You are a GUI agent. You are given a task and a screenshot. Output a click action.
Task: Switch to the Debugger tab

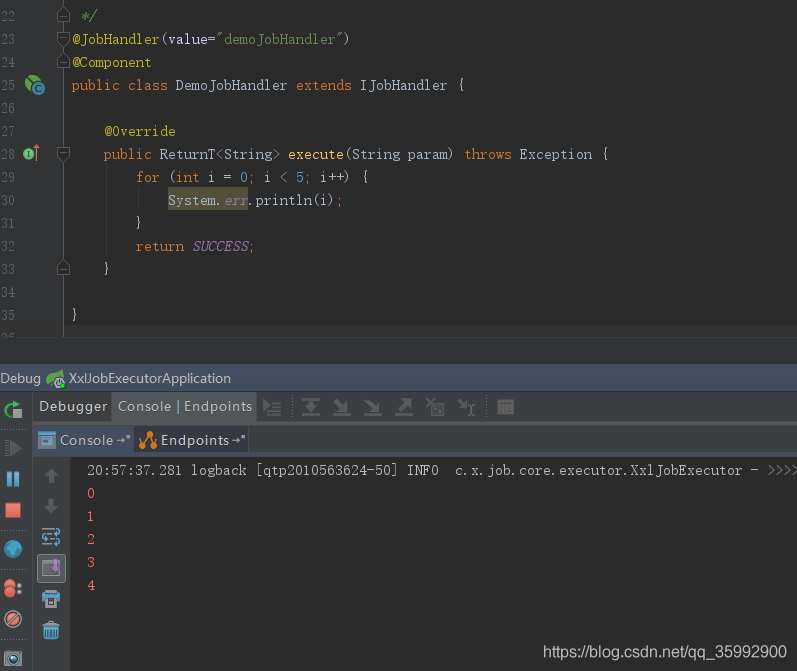point(73,407)
